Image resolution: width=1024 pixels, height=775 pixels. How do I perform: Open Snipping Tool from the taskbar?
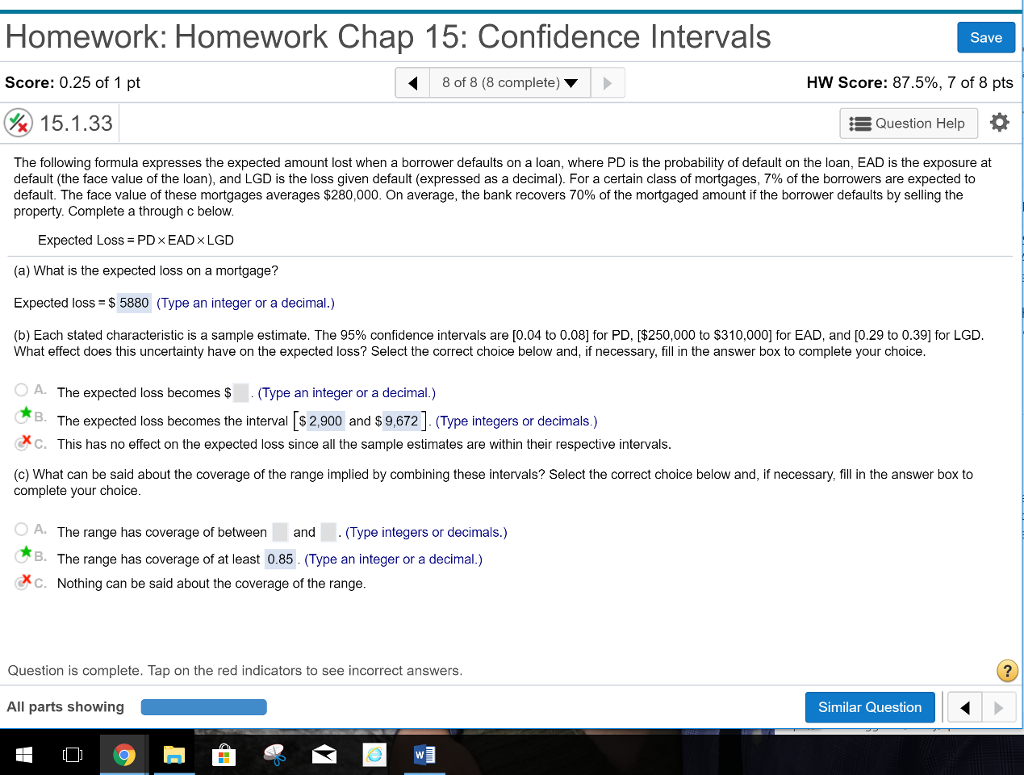275,755
